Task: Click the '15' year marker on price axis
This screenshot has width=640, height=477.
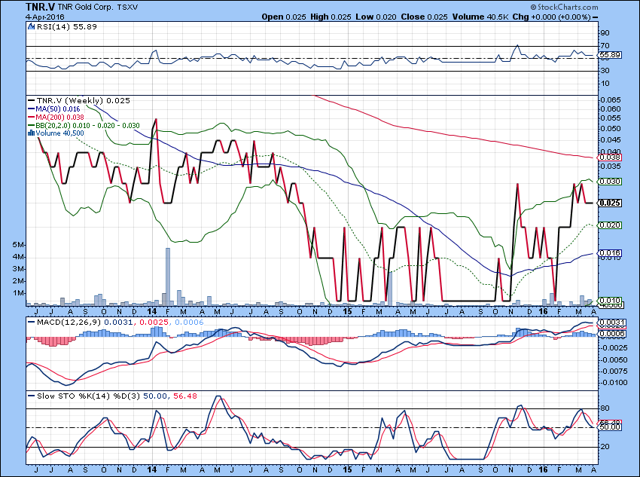Action: pyautogui.click(x=347, y=311)
